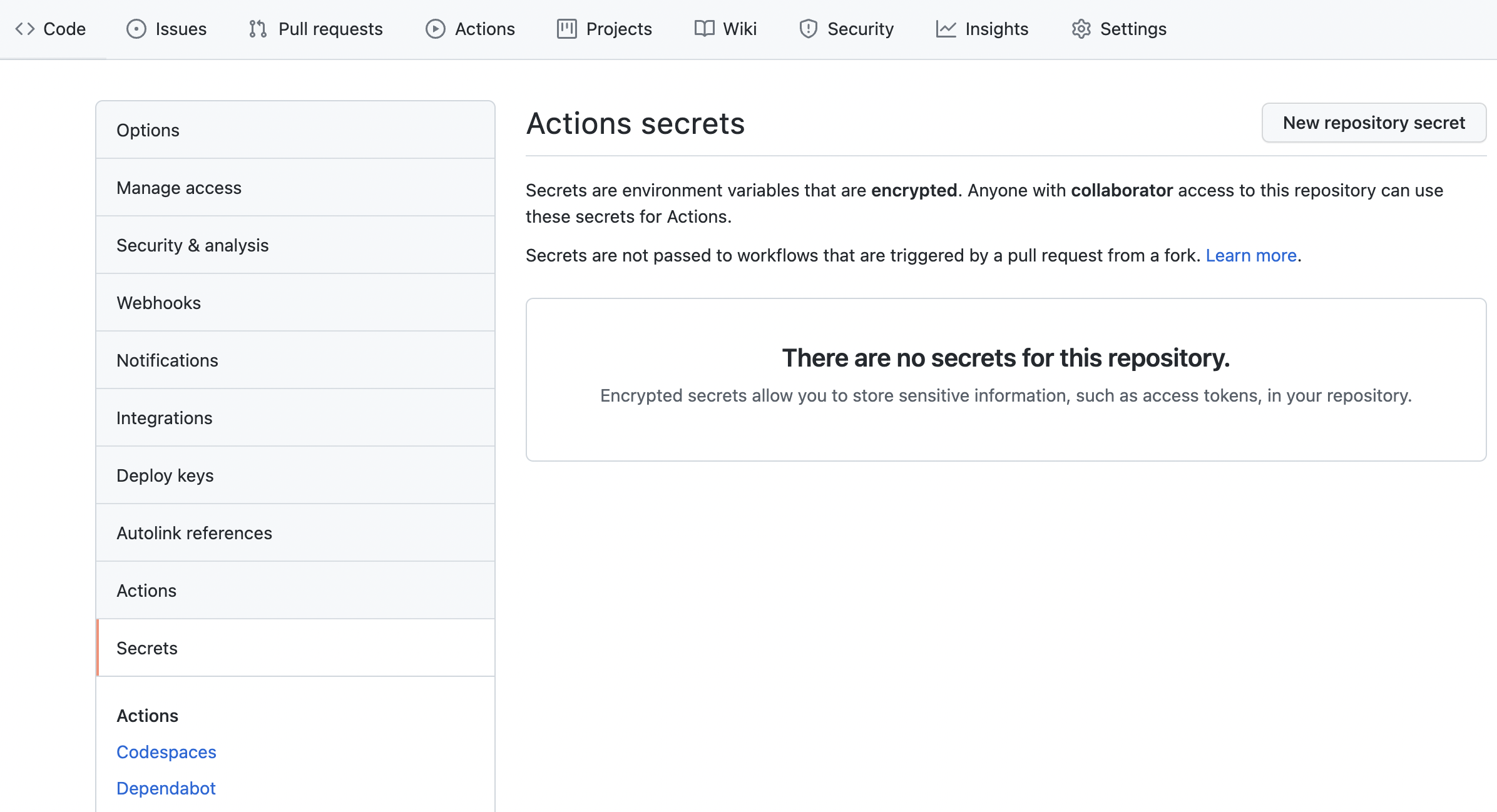Click the Actions play-circle icon
Image resolution: width=1497 pixels, height=812 pixels.
tap(436, 29)
